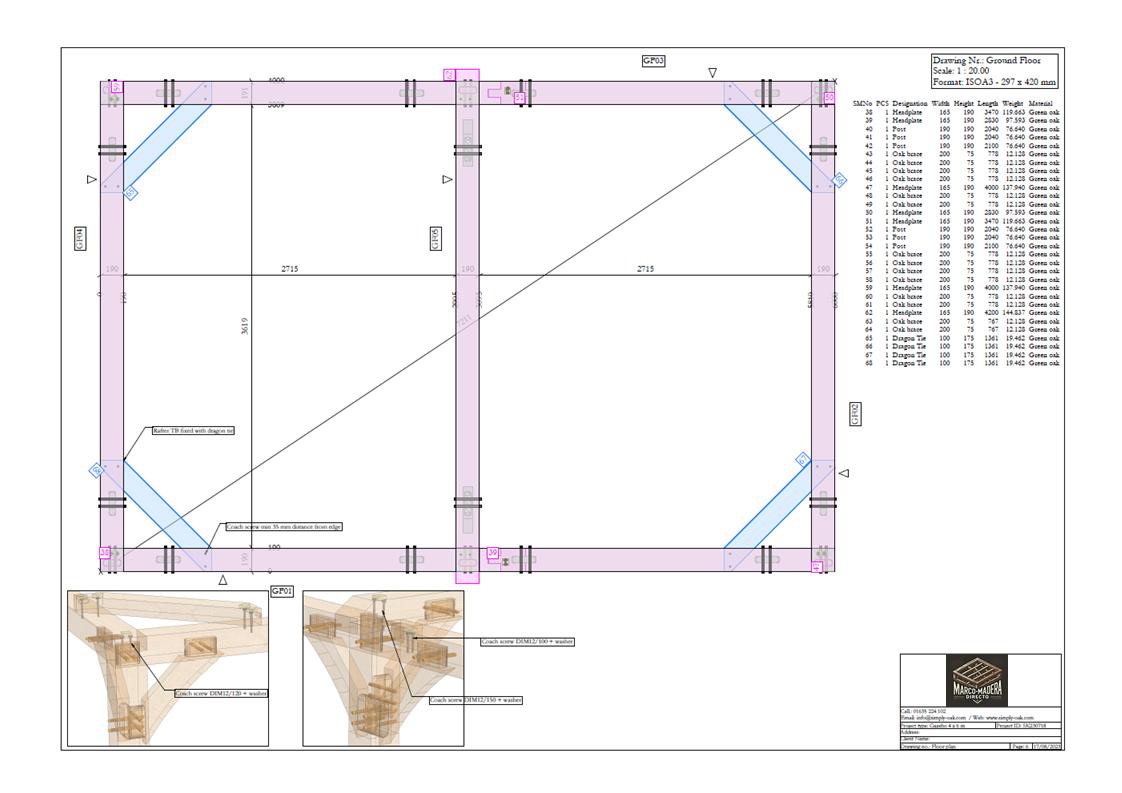Select the magenta part tag 39
Image resolution: width=1122 pixels, height=793 pixels.
click(492, 553)
